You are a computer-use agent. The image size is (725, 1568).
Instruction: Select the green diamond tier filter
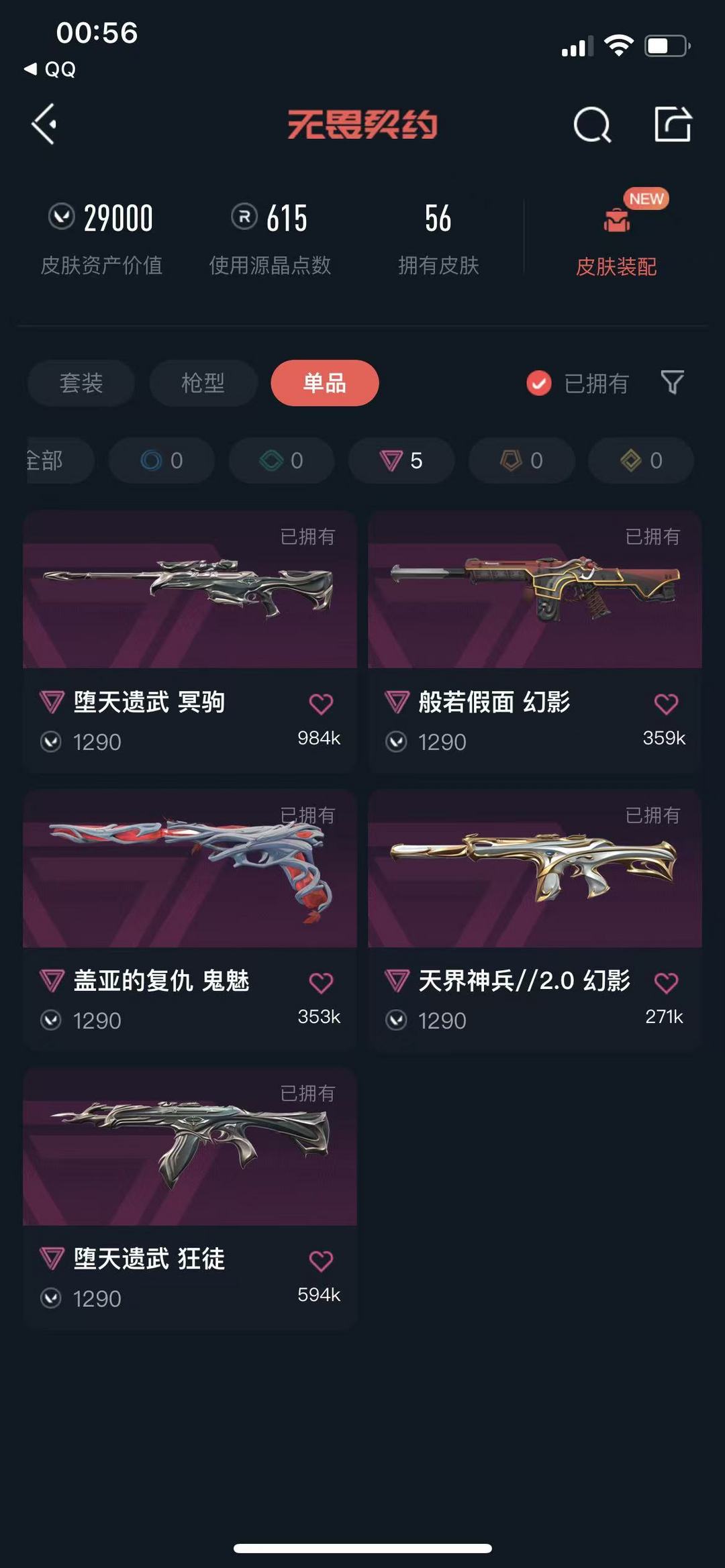(x=281, y=460)
